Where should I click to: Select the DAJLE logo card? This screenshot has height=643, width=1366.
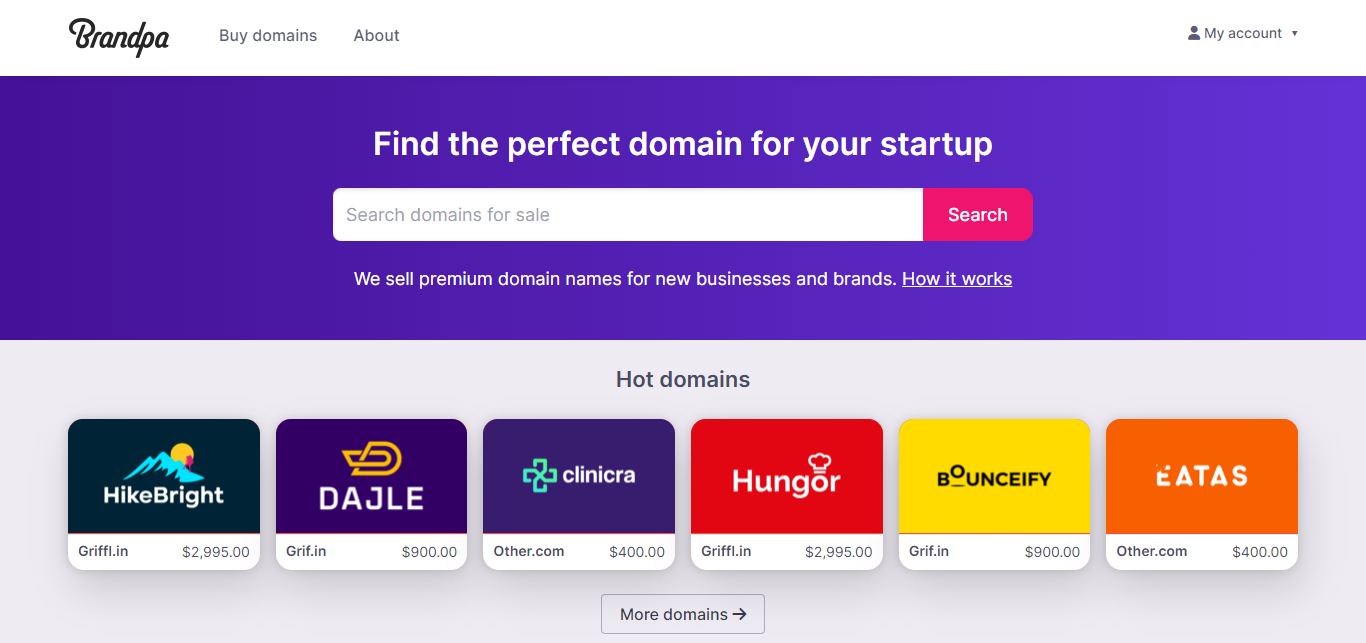coord(371,476)
